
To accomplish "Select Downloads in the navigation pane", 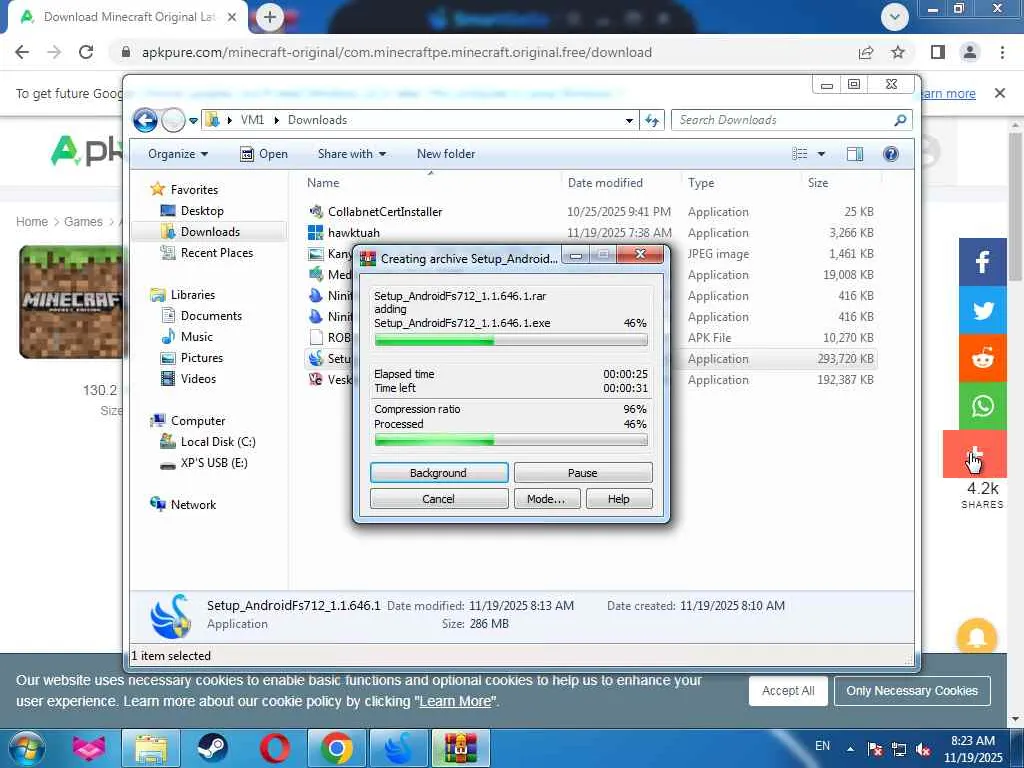I will [210, 232].
